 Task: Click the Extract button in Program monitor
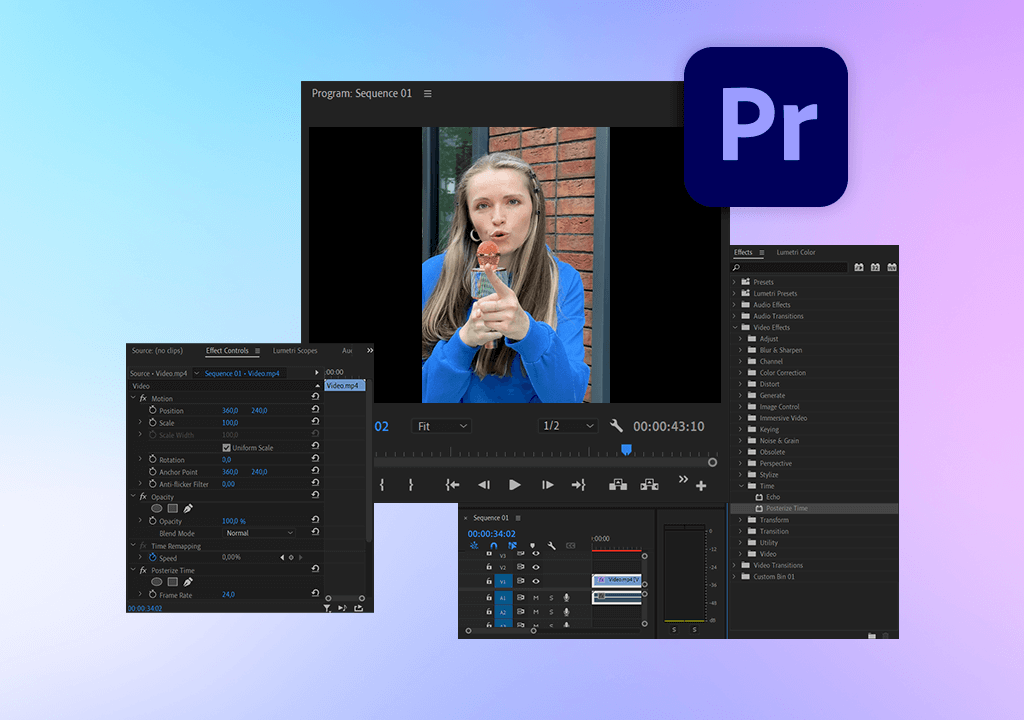pos(649,484)
